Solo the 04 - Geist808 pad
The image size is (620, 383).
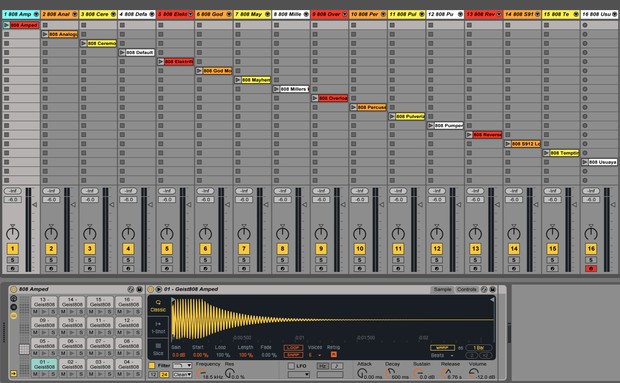point(137,374)
